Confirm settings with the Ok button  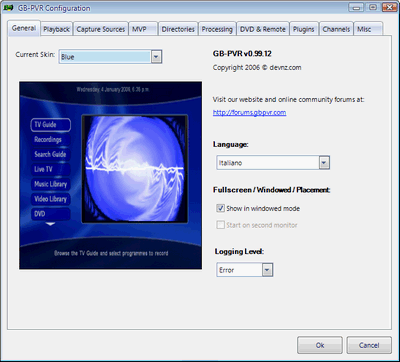pos(320,345)
